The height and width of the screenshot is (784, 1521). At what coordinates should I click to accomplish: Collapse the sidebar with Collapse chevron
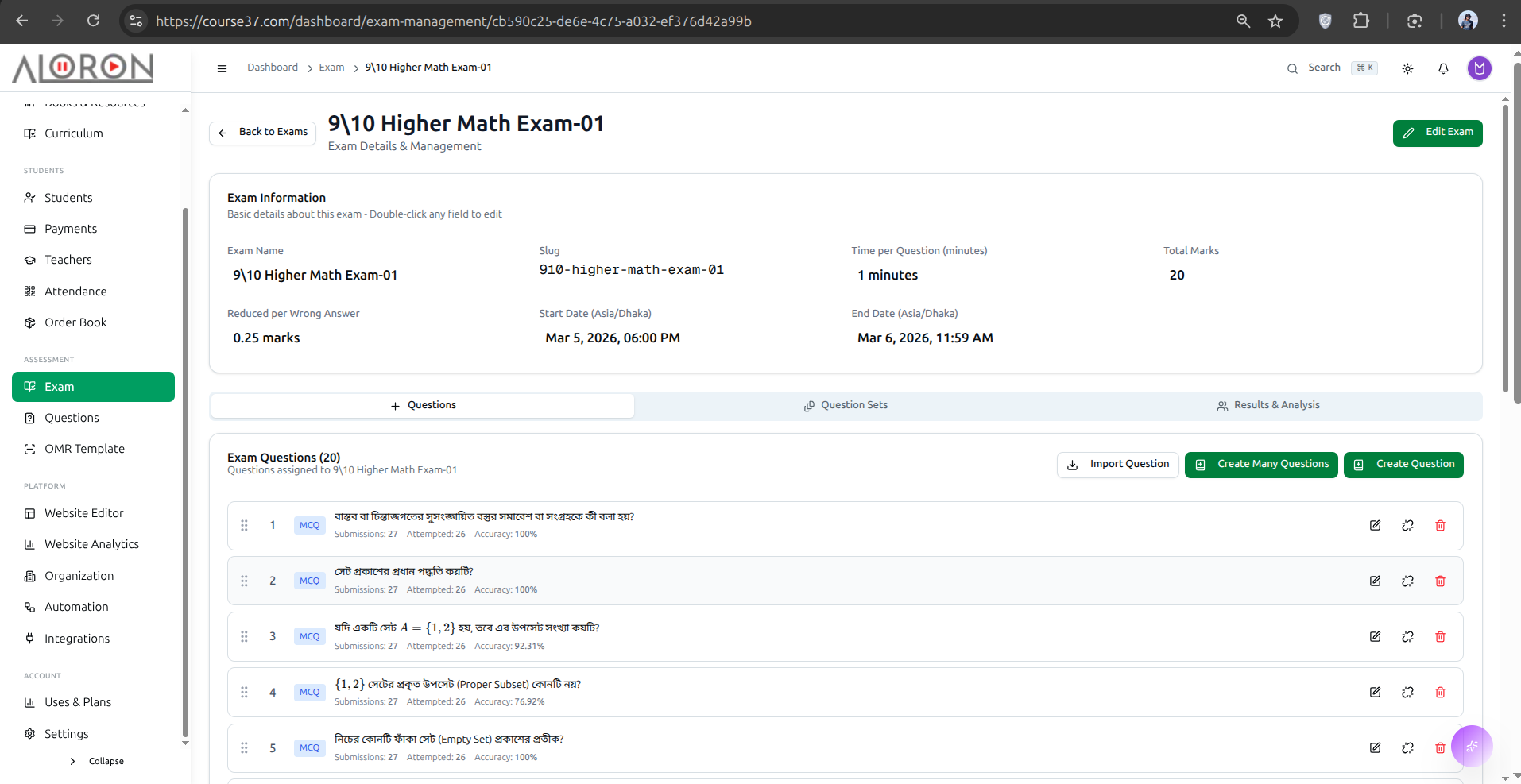click(97, 761)
